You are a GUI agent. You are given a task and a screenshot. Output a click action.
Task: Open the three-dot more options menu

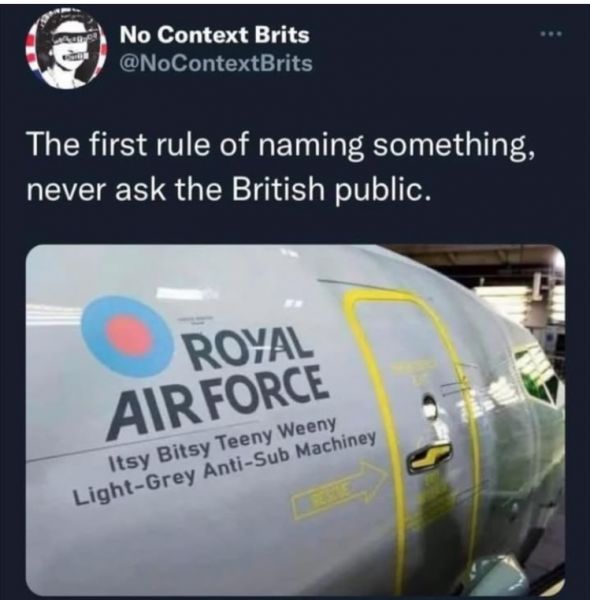551,34
